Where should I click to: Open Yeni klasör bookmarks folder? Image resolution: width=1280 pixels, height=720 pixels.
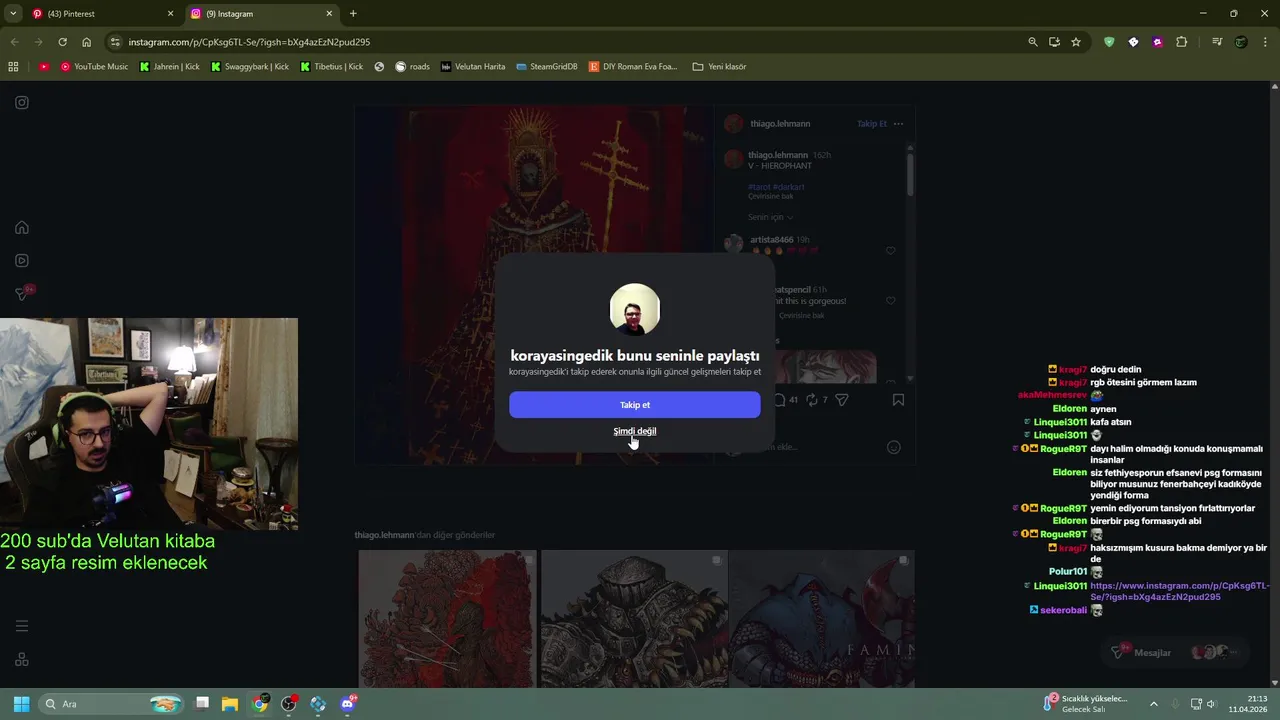click(719, 66)
